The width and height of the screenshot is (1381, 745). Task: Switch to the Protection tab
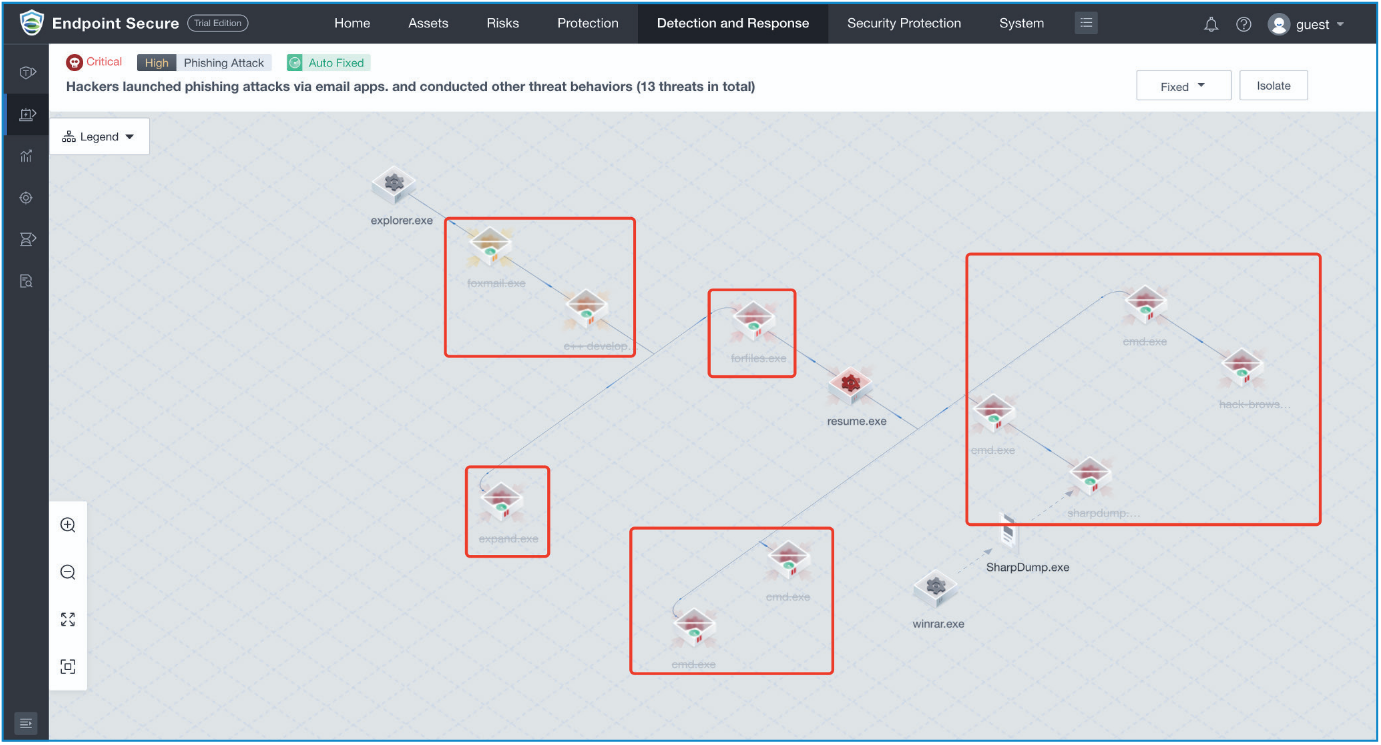tap(588, 23)
